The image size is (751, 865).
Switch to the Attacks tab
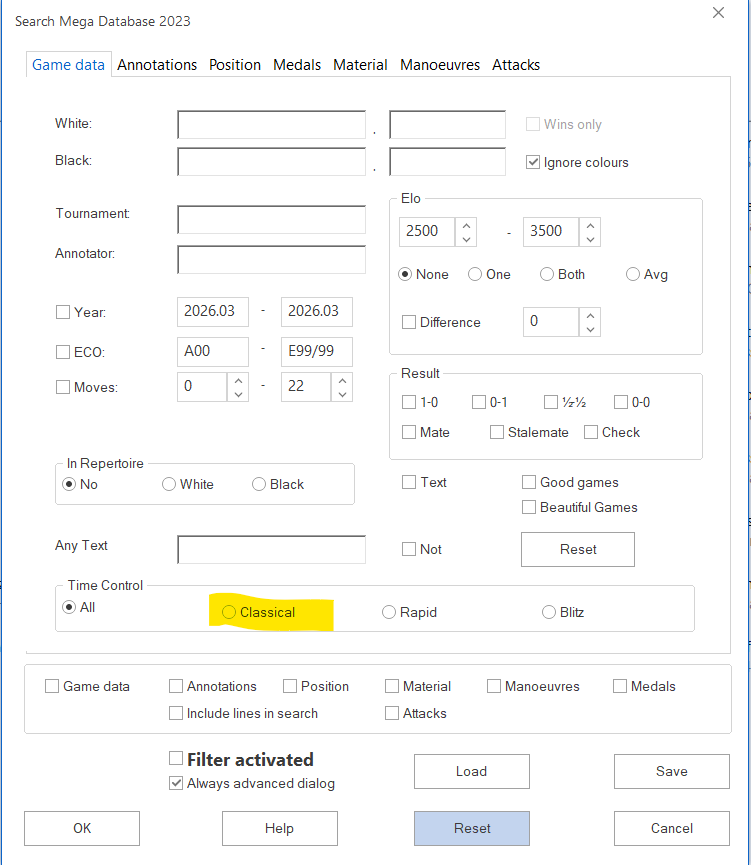(x=516, y=65)
